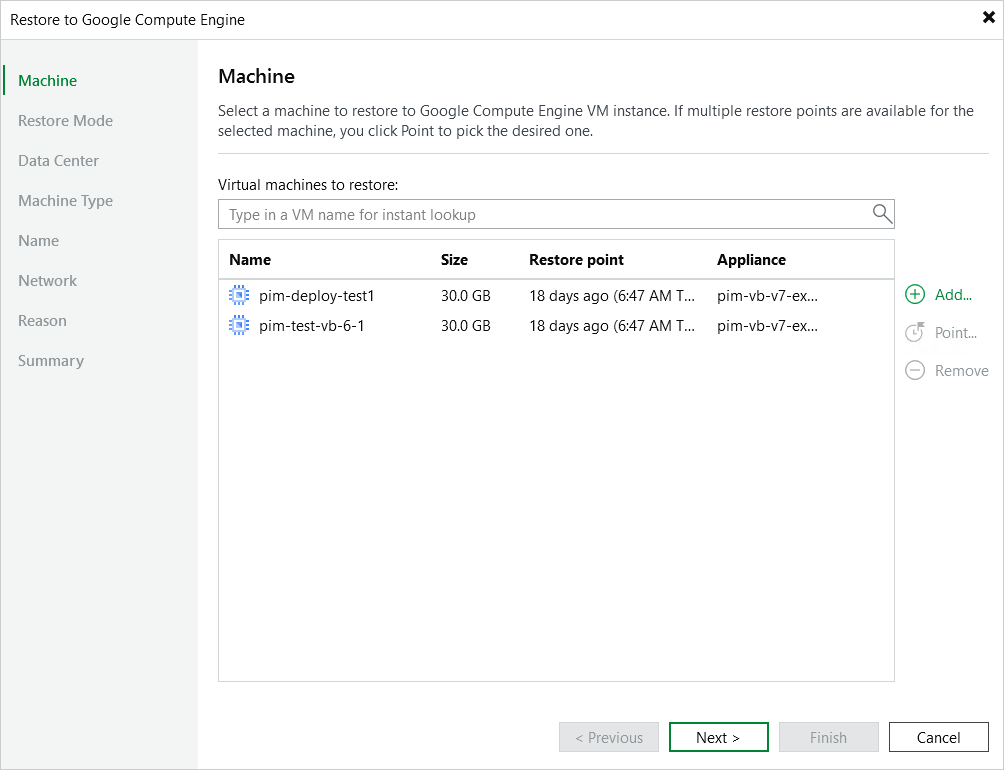Click restore point cell of pim-deploy-test1
Screen dimensions: 1004x770
coord(611,295)
